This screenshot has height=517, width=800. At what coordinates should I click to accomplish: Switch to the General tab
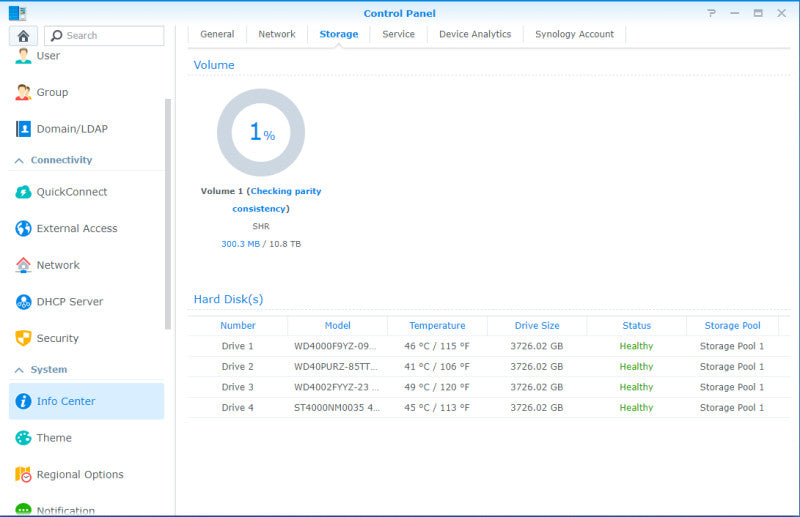(217, 34)
